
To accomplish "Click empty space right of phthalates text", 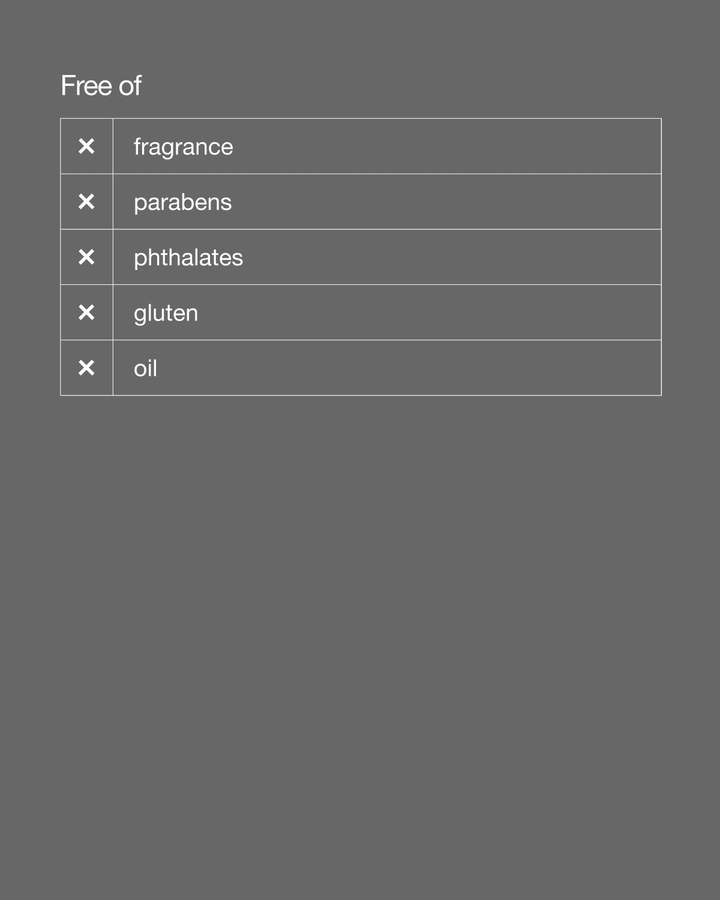I will coord(450,258).
